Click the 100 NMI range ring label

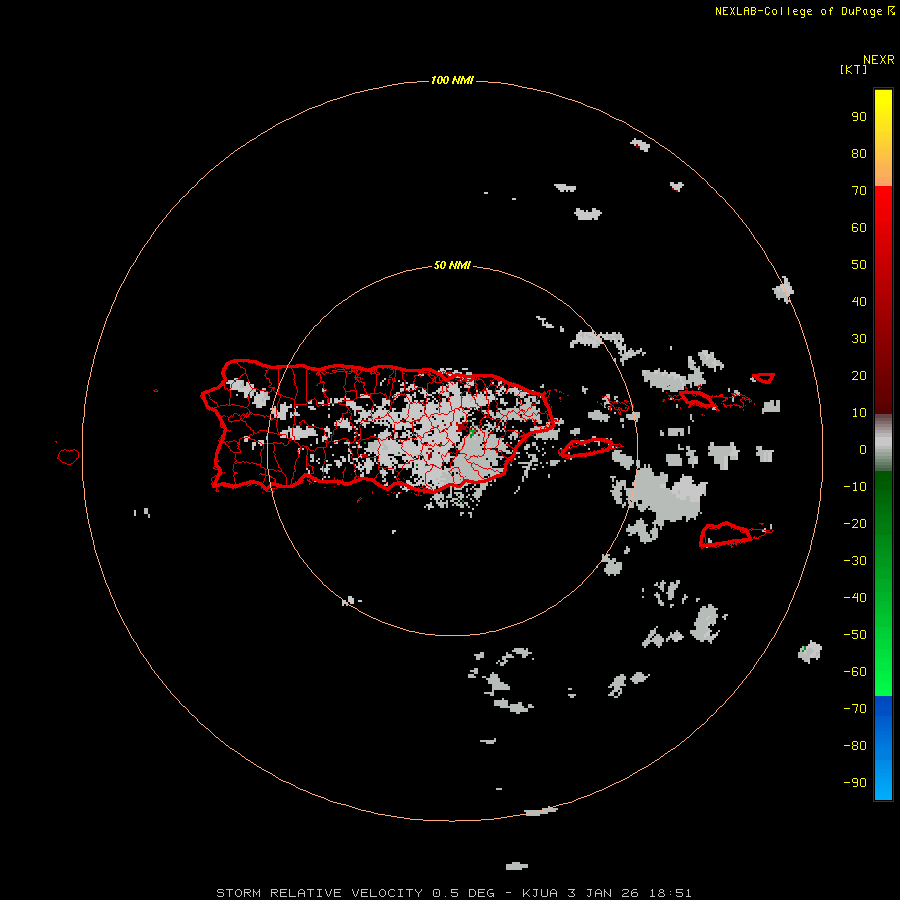click(x=452, y=80)
